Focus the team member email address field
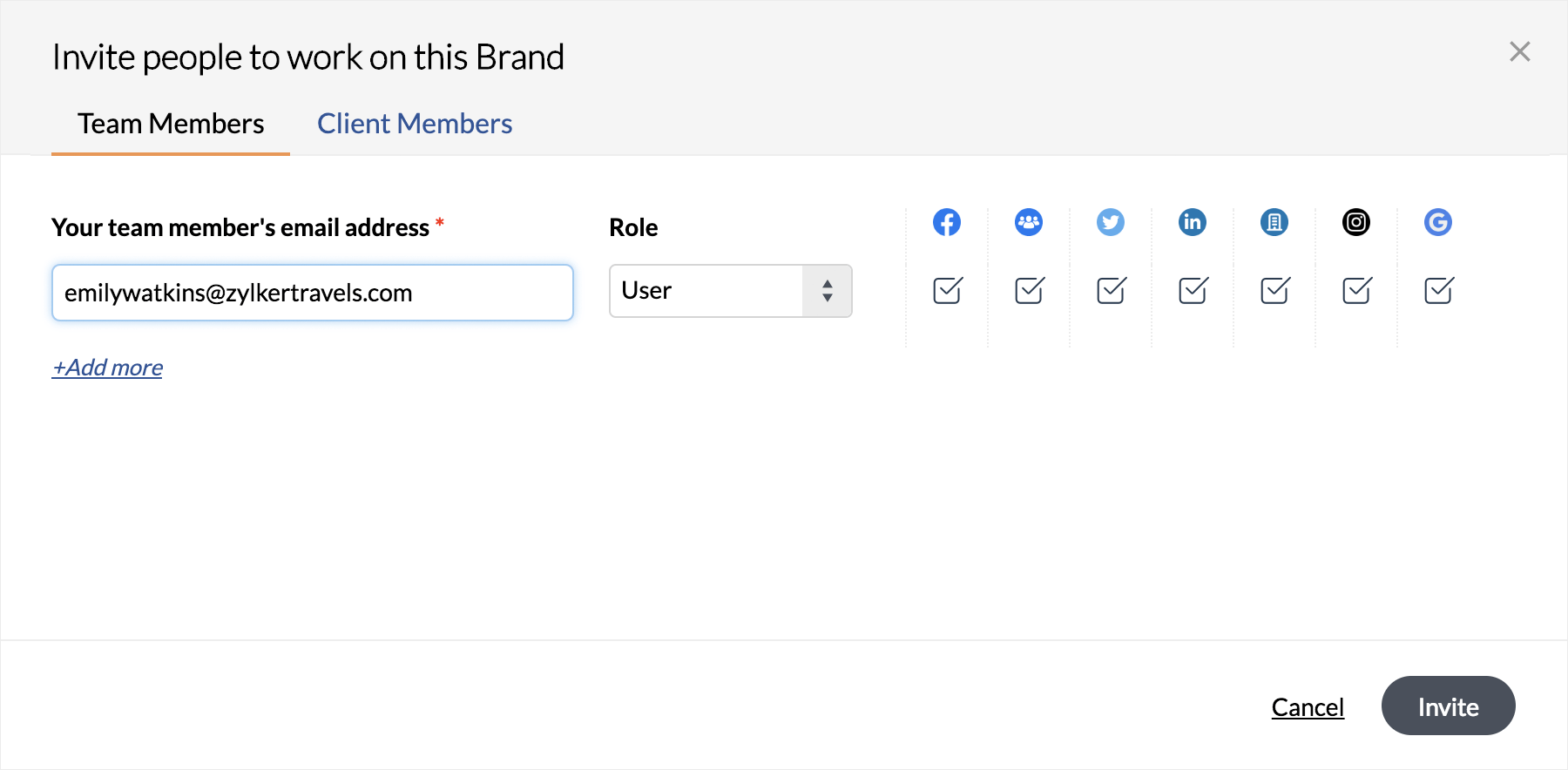The width and height of the screenshot is (1568, 770). pyautogui.click(x=312, y=293)
